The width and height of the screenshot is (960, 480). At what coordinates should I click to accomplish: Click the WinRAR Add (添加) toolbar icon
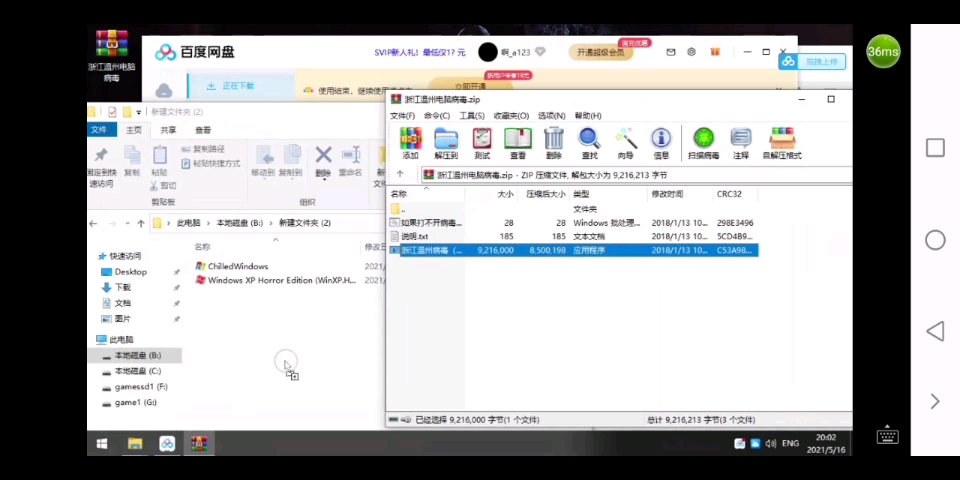410,143
